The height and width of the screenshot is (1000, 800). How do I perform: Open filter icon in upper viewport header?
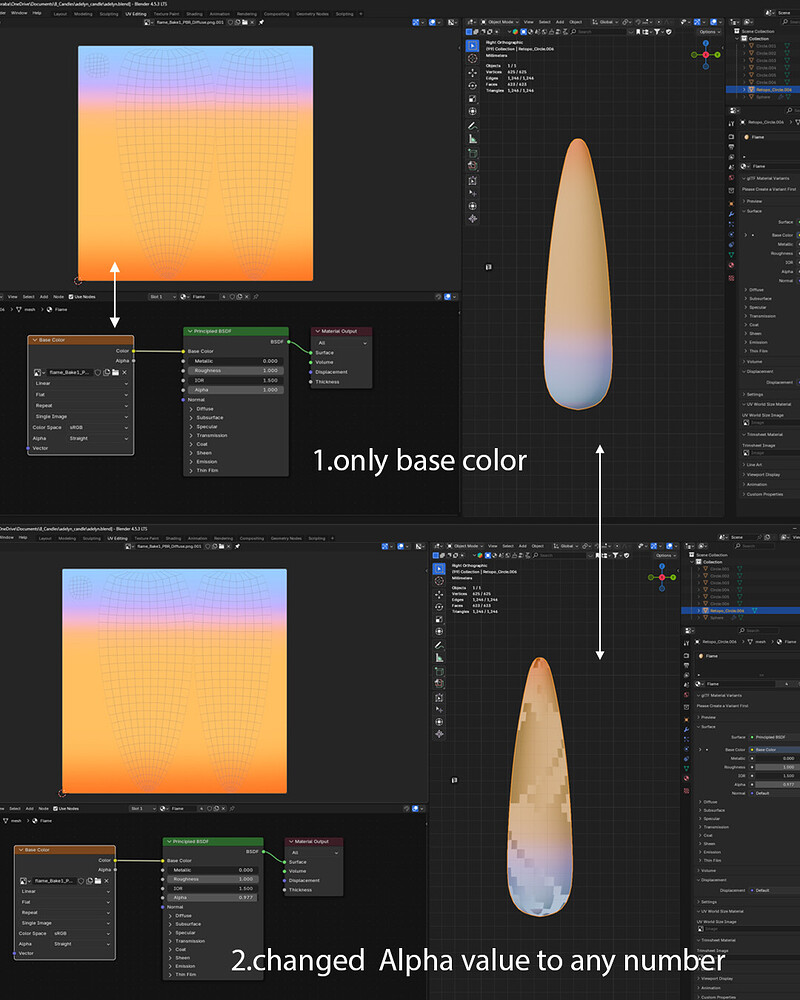point(657,31)
